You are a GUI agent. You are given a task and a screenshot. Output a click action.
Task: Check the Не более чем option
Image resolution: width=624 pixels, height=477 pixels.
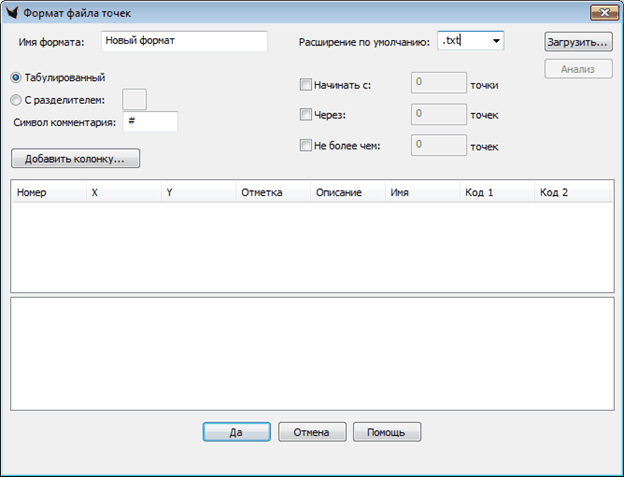(x=306, y=145)
